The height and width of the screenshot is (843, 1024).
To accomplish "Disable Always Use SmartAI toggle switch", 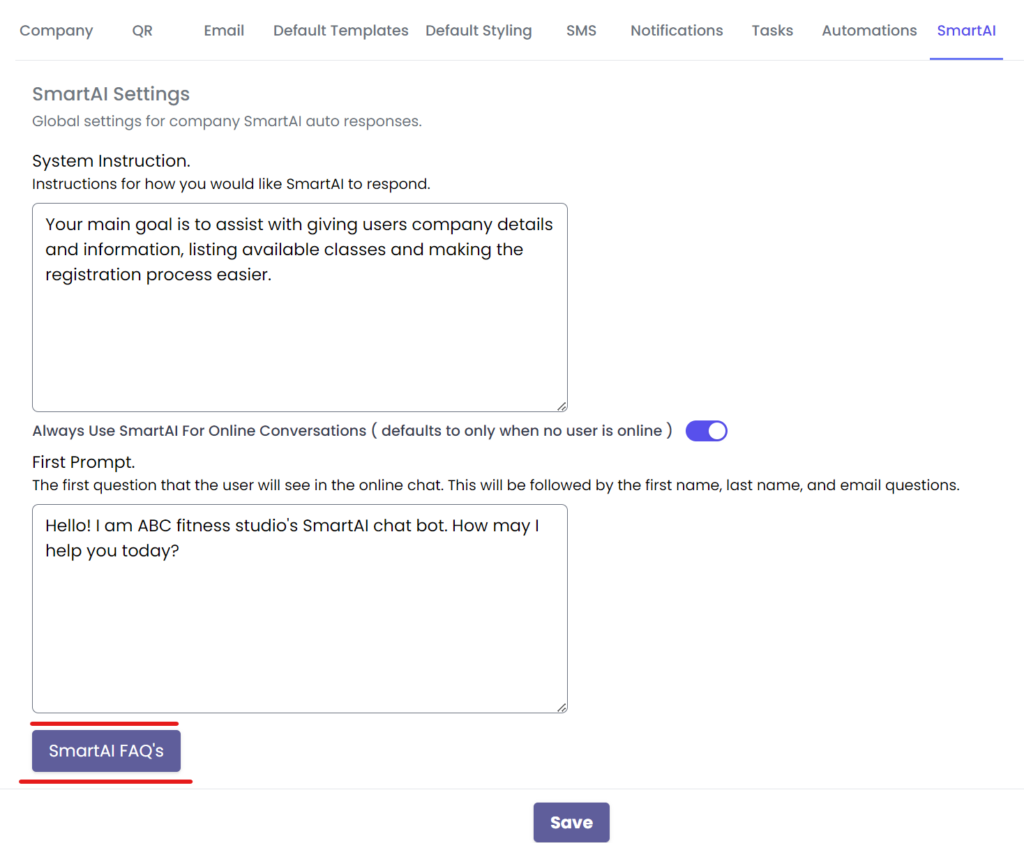I will [x=706, y=431].
